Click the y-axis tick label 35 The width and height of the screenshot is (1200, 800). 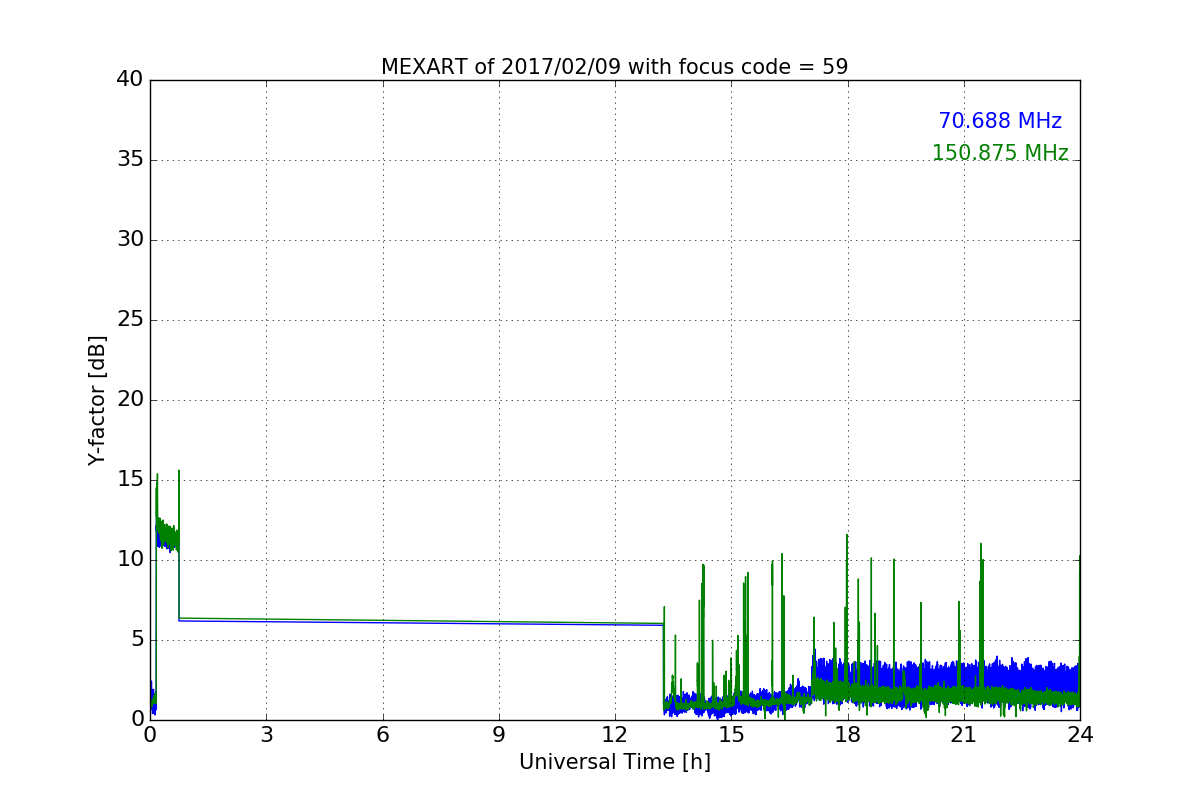[x=130, y=160]
